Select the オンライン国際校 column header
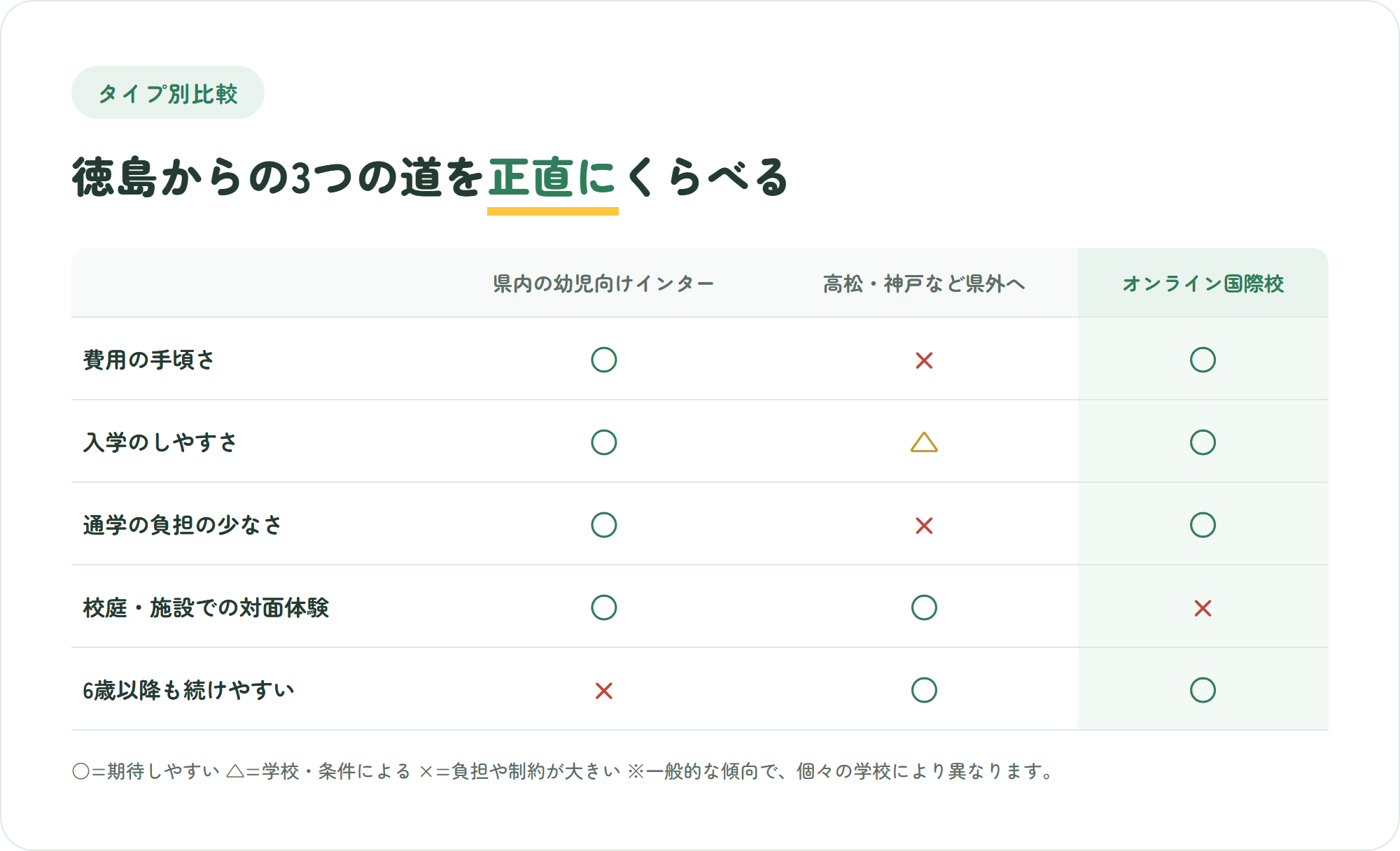Screen dimensions: 1400x851 click(x=1203, y=283)
